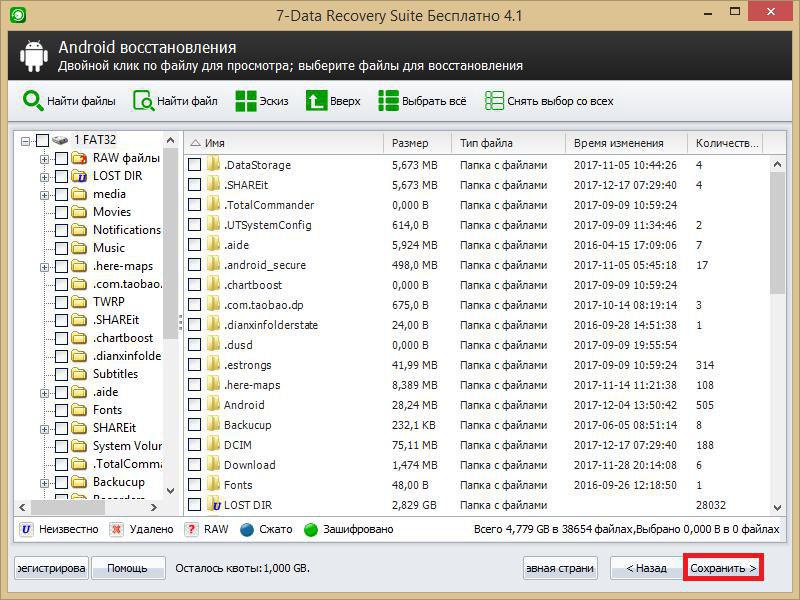Screen dimensions: 800x600
Task: Click the LOST DIR unknown folder icon in list
Action: click(214, 505)
